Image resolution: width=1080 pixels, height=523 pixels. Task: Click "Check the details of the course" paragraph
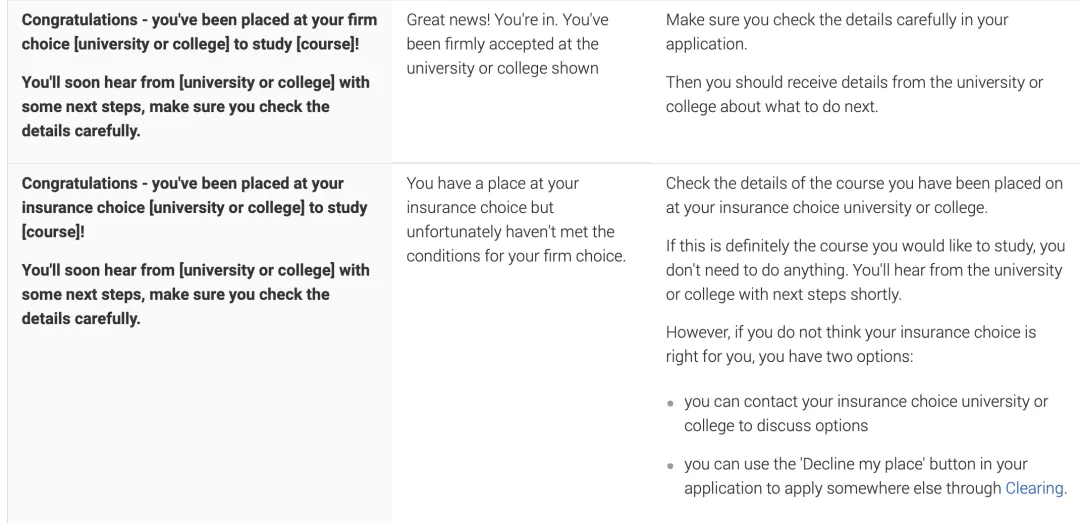(864, 196)
